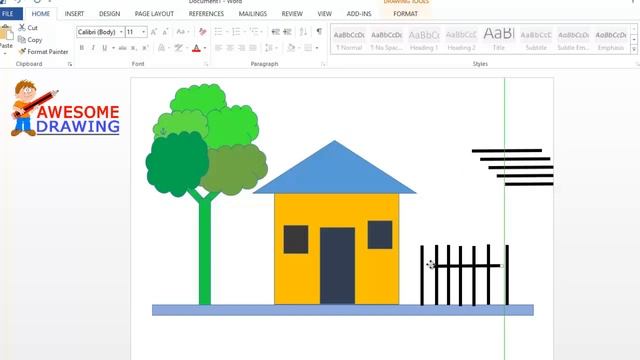The image size is (640, 360).
Task: Apply the red Font Color
Action: (x=196, y=48)
